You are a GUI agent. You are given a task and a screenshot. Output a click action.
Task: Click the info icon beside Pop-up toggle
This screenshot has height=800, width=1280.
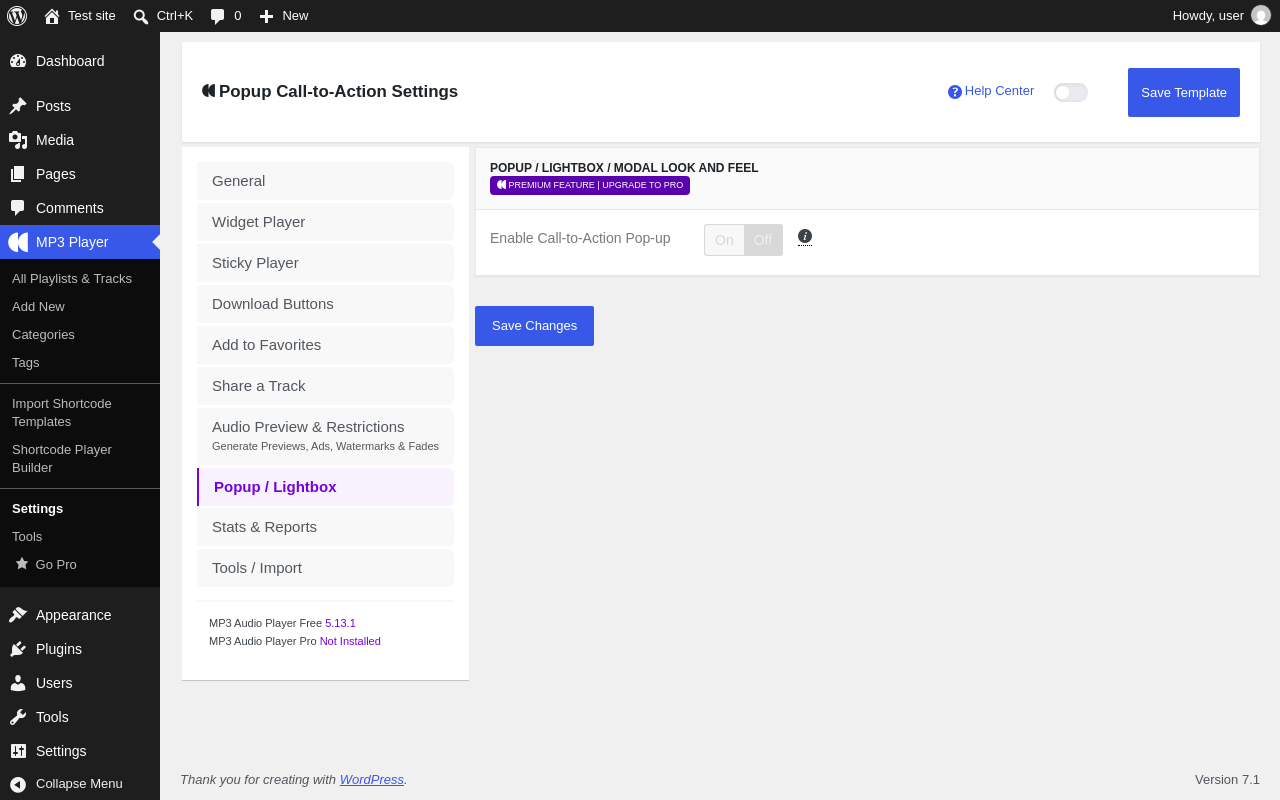coord(805,237)
